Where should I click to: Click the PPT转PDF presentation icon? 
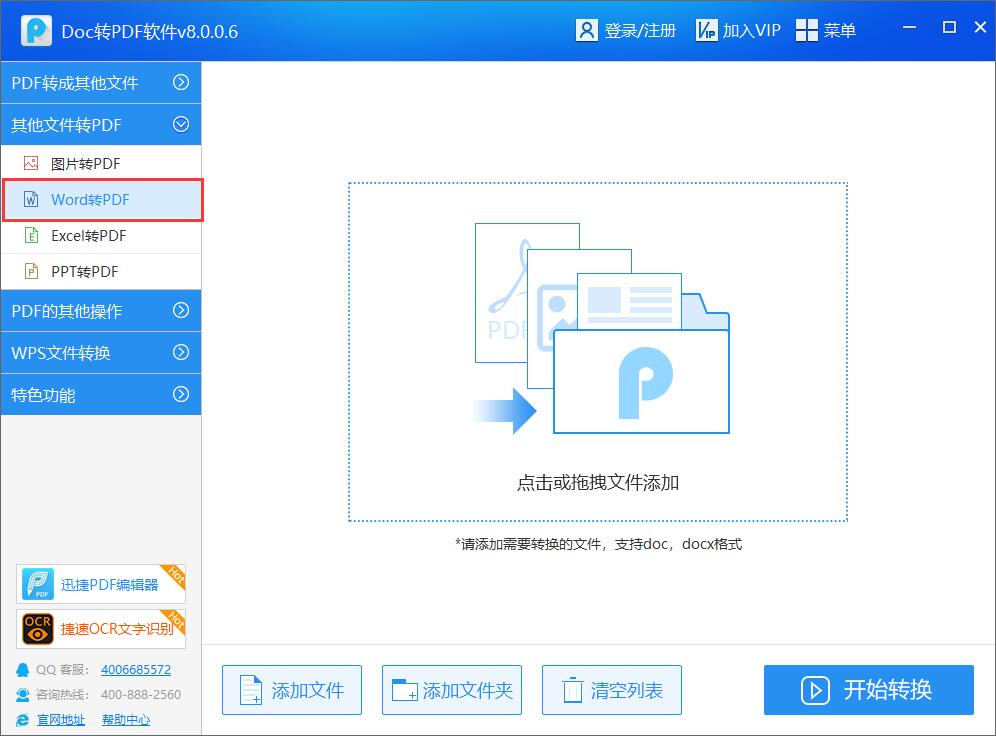33,271
